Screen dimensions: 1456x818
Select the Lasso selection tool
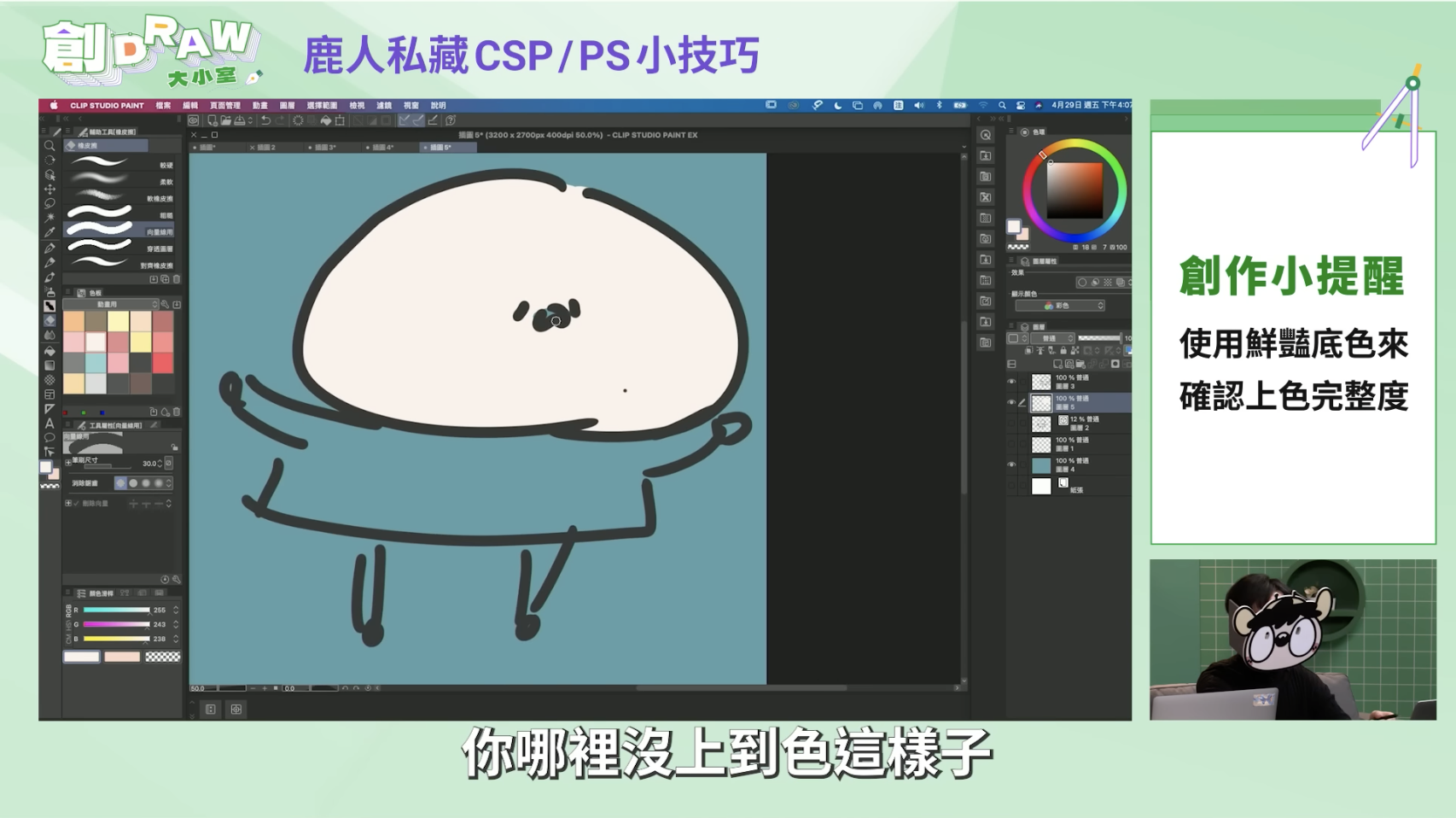click(x=50, y=203)
